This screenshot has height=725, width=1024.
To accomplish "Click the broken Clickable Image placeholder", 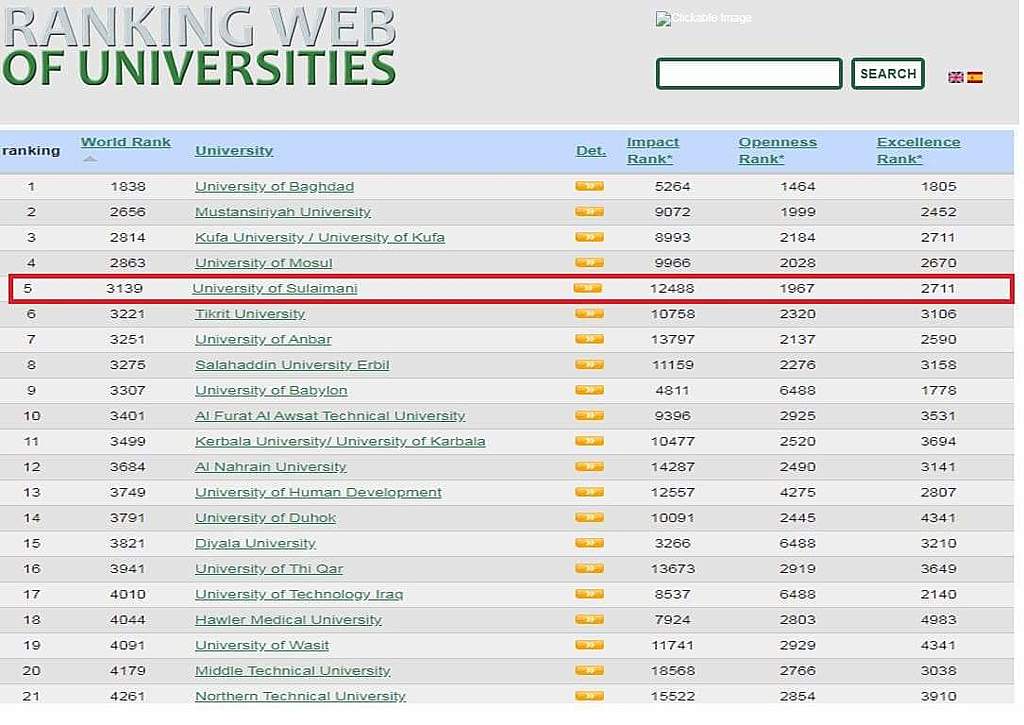I will (x=703, y=18).
